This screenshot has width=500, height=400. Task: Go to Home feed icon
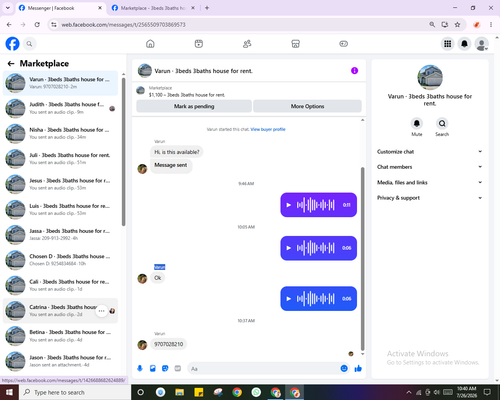150,44
